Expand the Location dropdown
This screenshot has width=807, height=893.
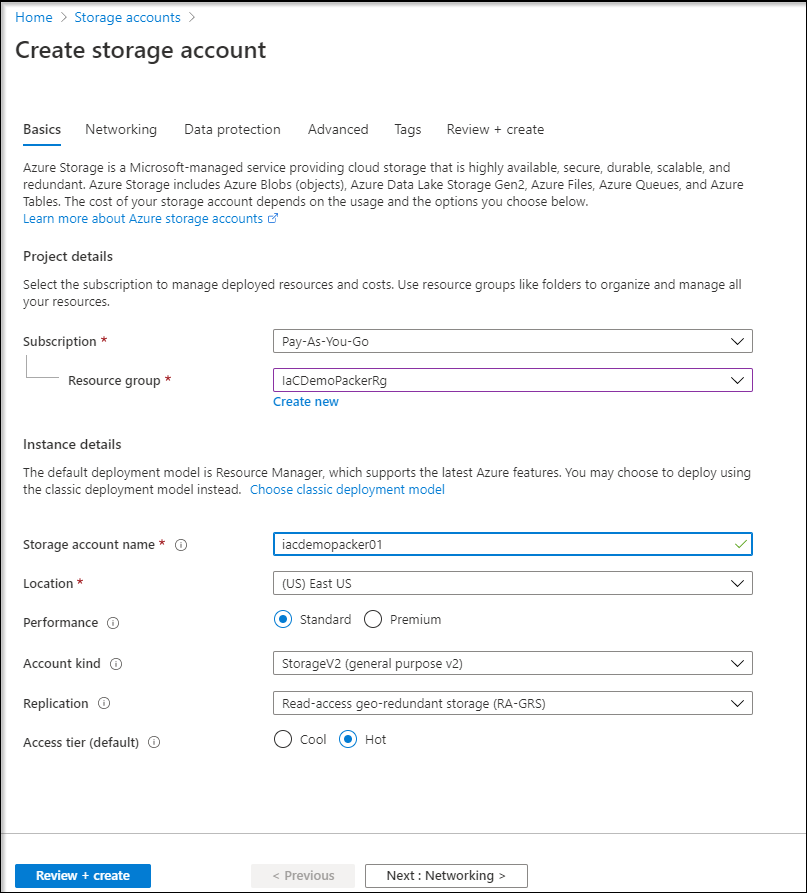click(x=513, y=583)
